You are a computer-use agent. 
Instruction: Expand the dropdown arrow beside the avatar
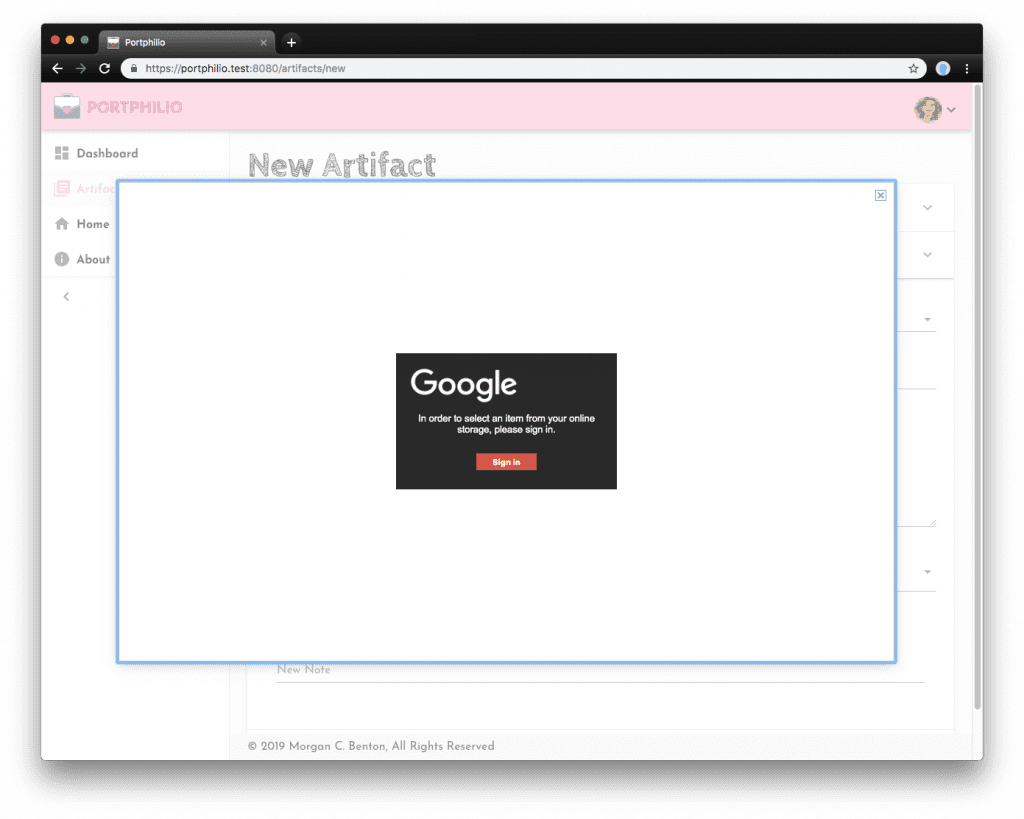click(x=952, y=110)
